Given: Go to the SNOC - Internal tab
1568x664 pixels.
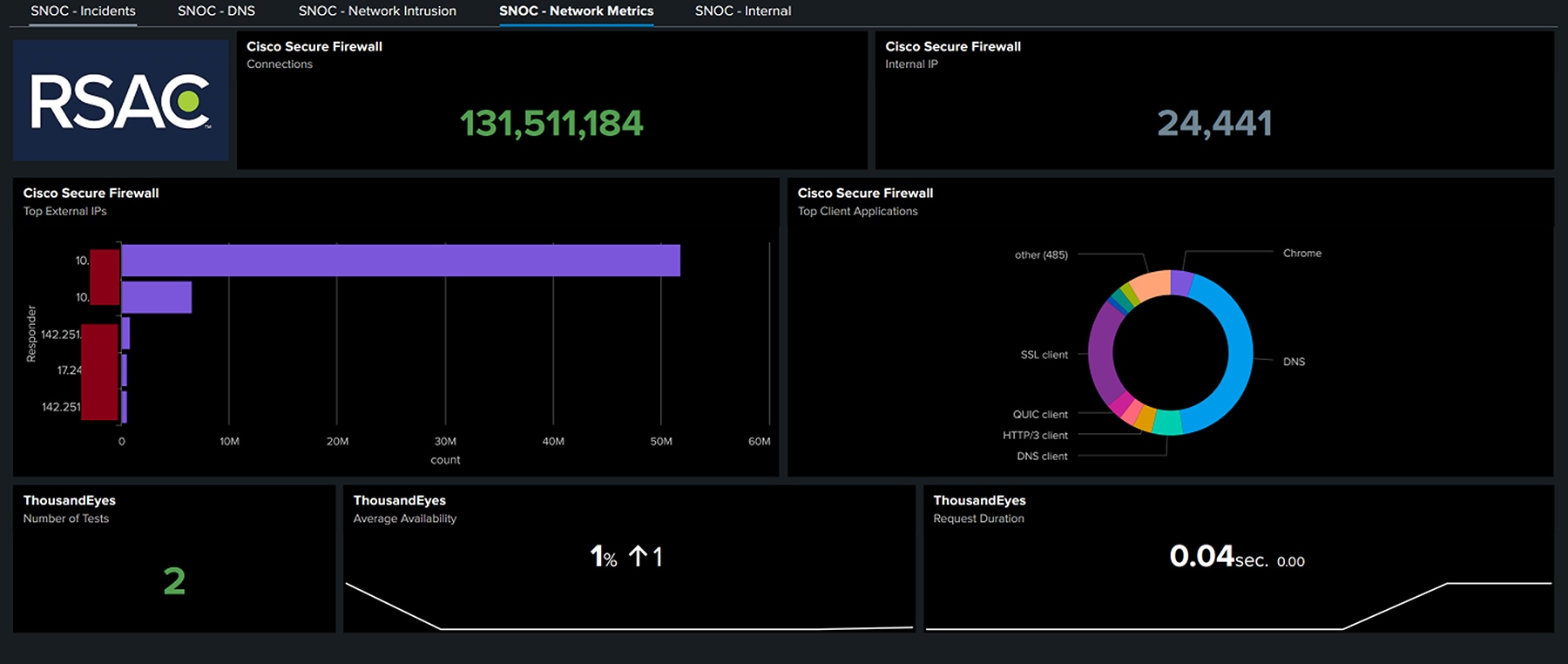Looking at the screenshot, I should [743, 11].
